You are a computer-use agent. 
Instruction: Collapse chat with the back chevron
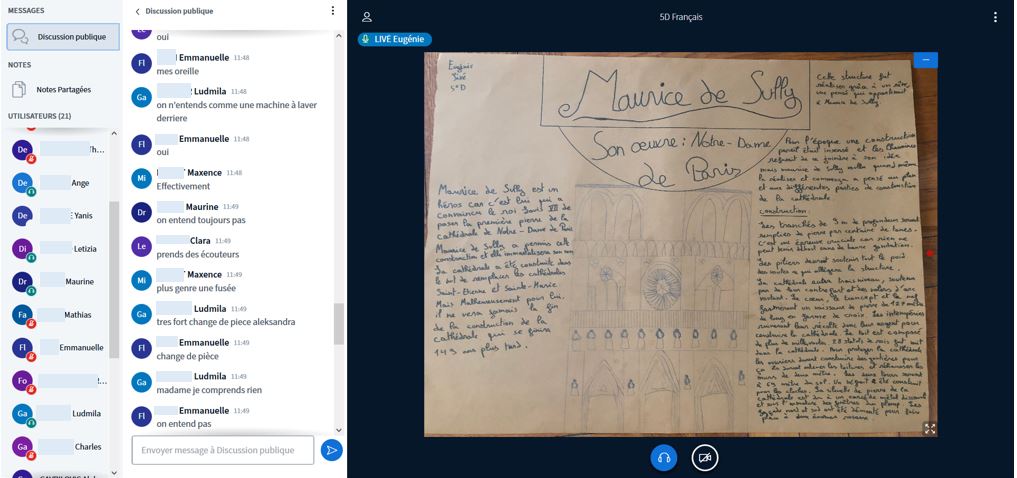[138, 11]
